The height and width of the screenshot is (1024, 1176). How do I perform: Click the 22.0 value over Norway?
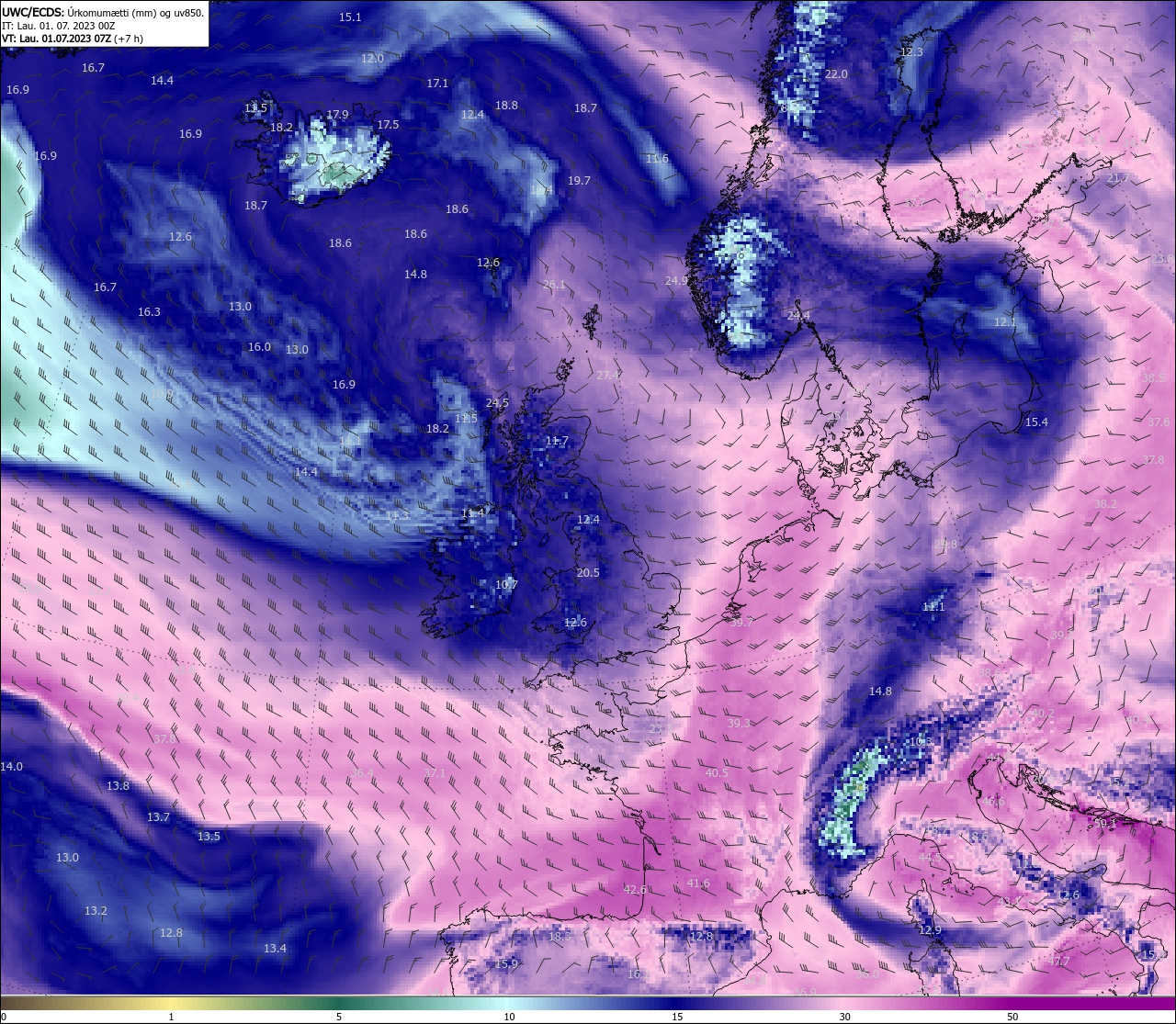click(836, 74)
